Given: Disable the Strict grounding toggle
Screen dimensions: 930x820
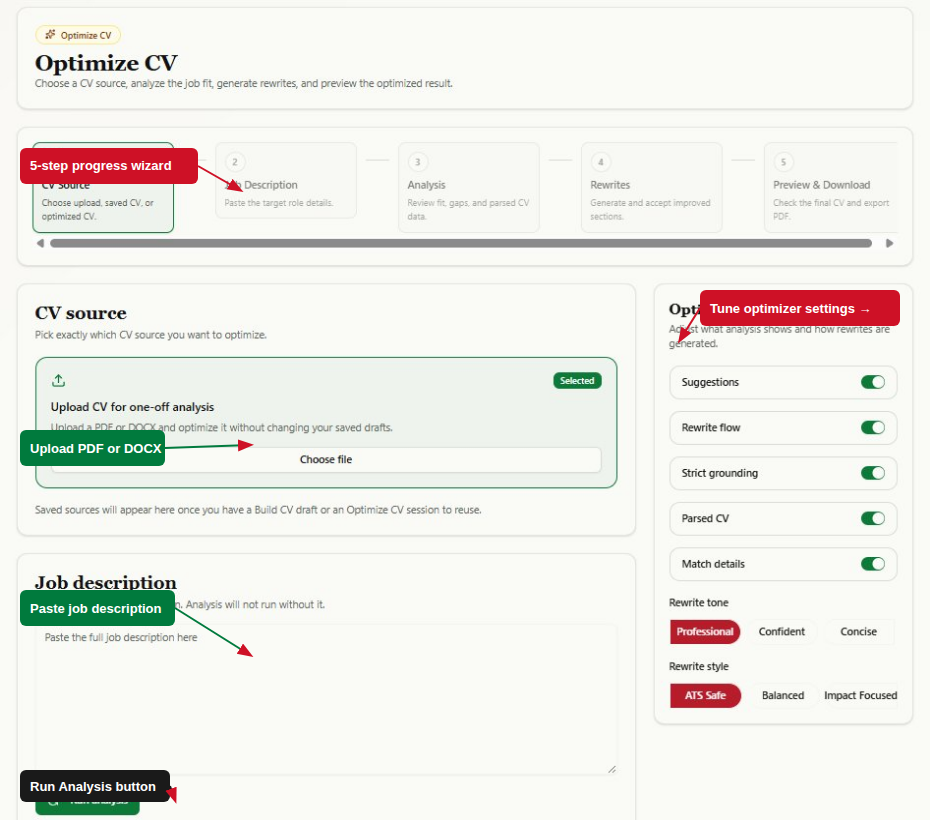Looking at the screenshot, I should 872,473.
